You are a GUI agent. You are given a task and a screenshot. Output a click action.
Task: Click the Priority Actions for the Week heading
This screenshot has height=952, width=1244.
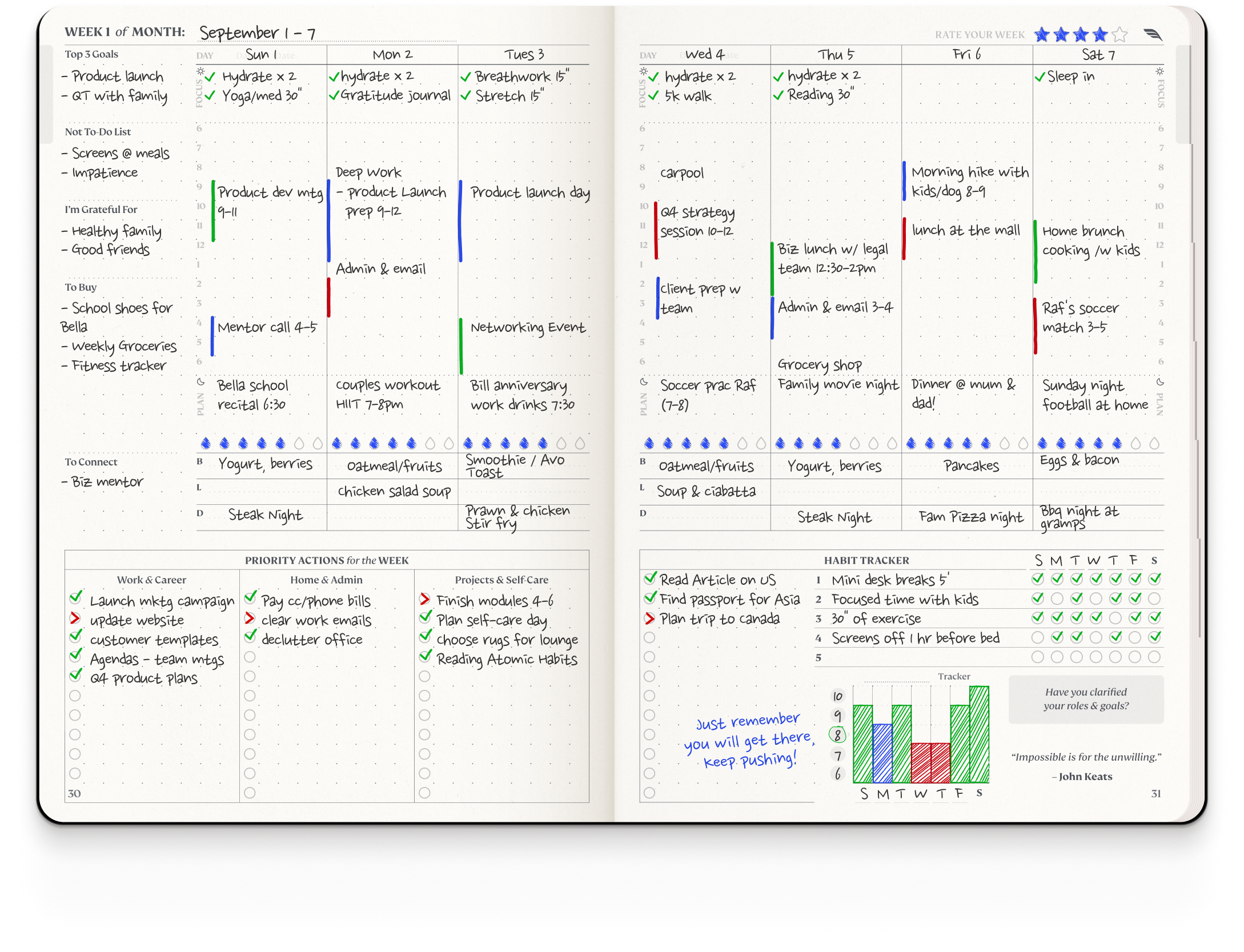[327, 560]
